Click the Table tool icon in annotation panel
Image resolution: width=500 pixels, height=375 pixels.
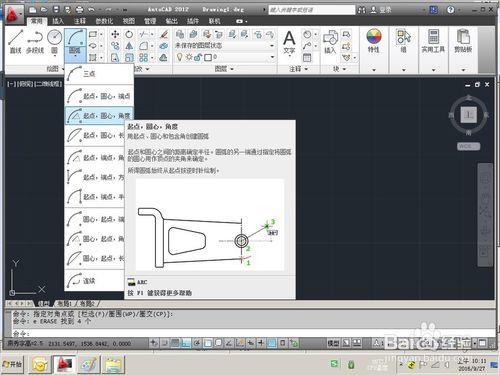point(307,58)
